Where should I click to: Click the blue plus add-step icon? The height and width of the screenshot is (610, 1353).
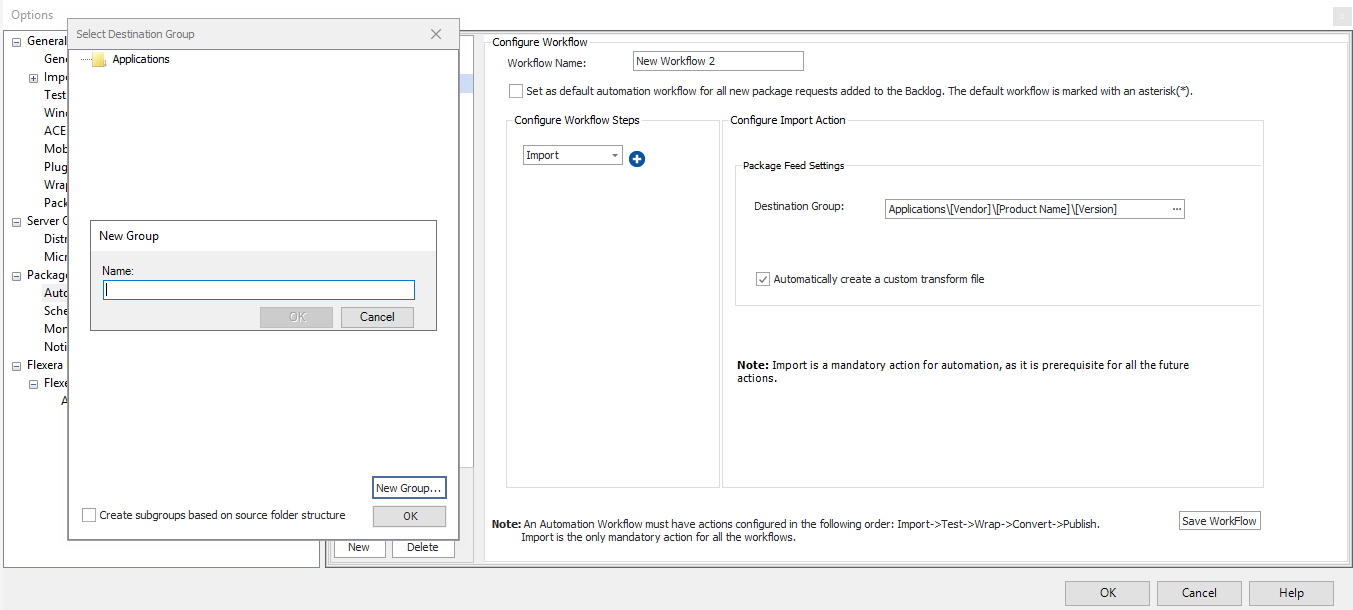point(637,158)
